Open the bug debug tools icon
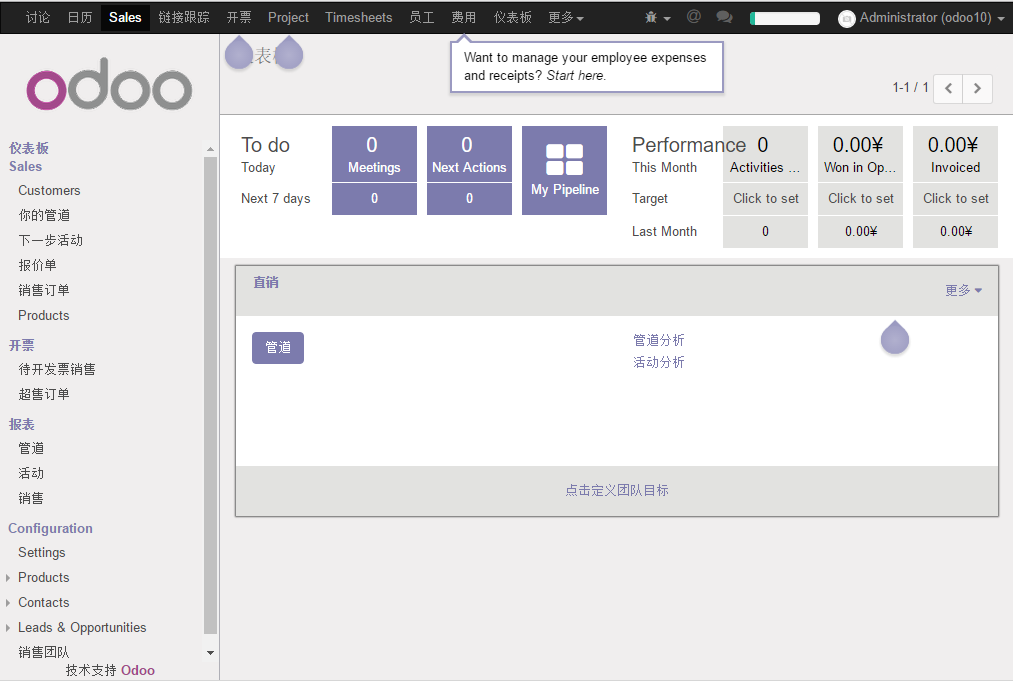 652,17
